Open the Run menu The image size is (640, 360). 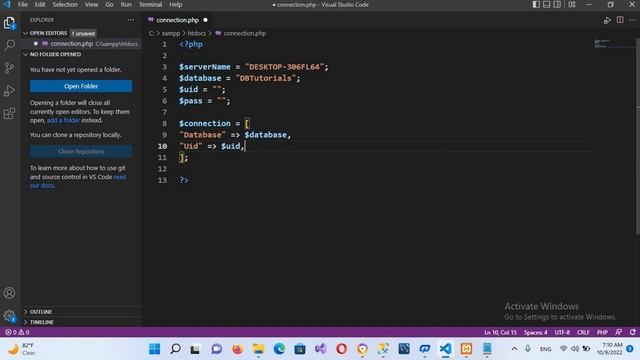point(126,4)
